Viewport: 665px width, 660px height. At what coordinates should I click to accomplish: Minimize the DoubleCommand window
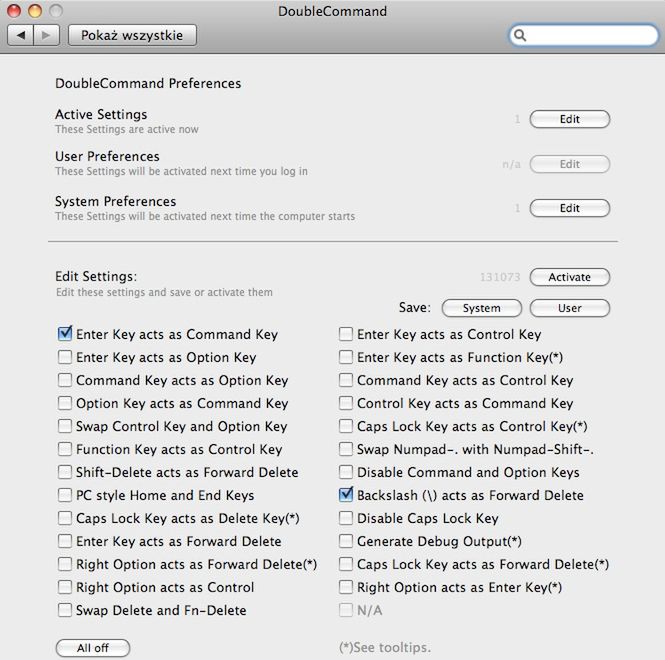click(x=35, y=11)
